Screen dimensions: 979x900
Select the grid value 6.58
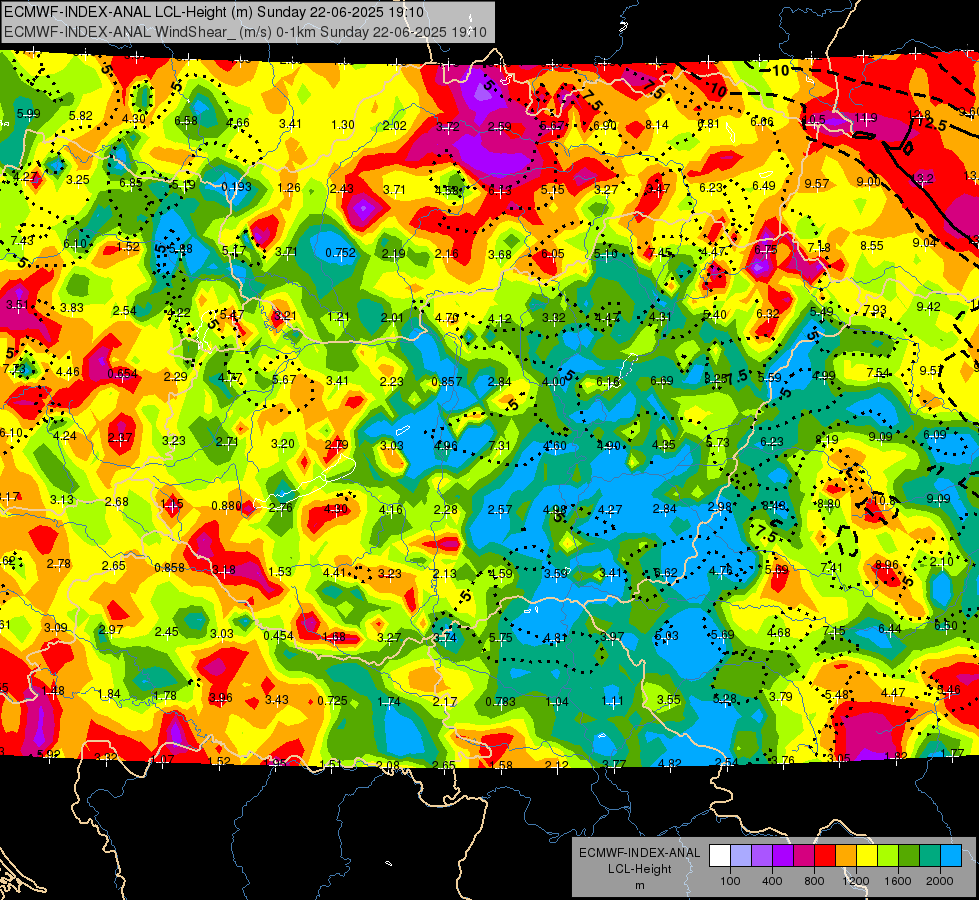coord(186,121)
